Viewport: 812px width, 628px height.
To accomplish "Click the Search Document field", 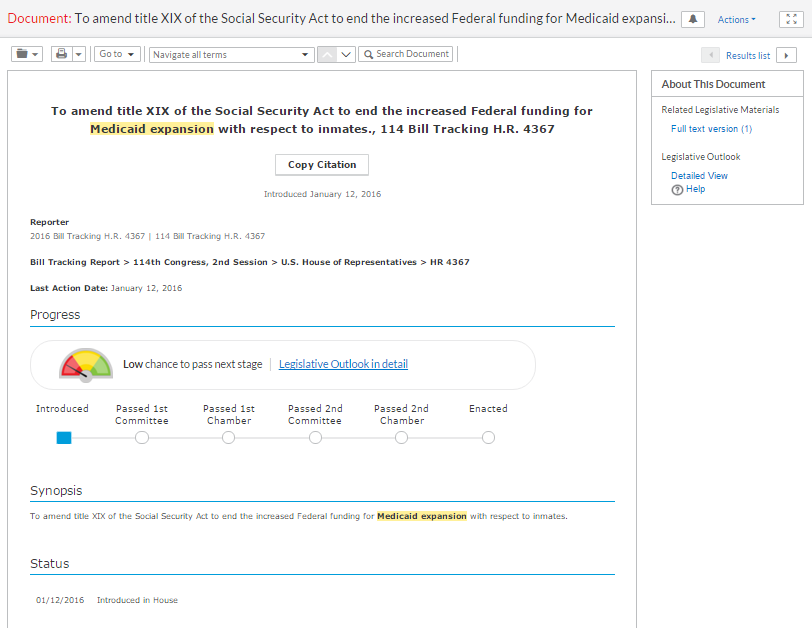I will (x=405, y=54).
